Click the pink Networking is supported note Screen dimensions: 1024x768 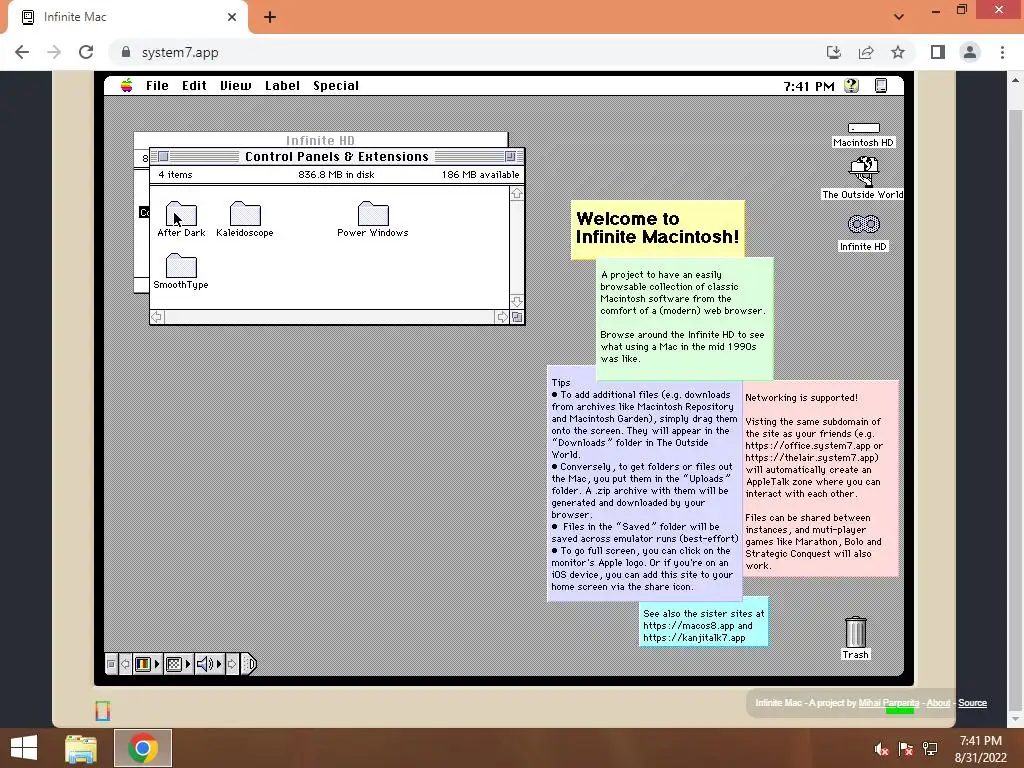coord(821,479)
